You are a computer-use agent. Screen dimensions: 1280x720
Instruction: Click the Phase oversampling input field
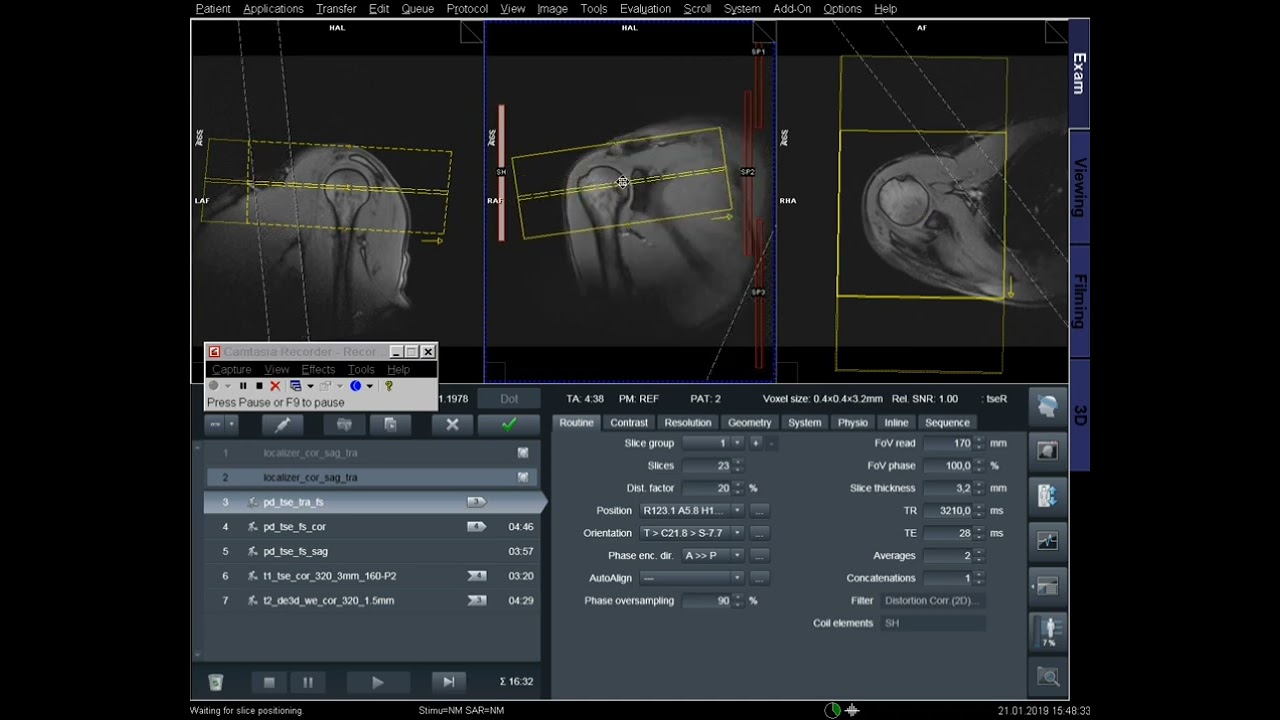pos(707,601)
